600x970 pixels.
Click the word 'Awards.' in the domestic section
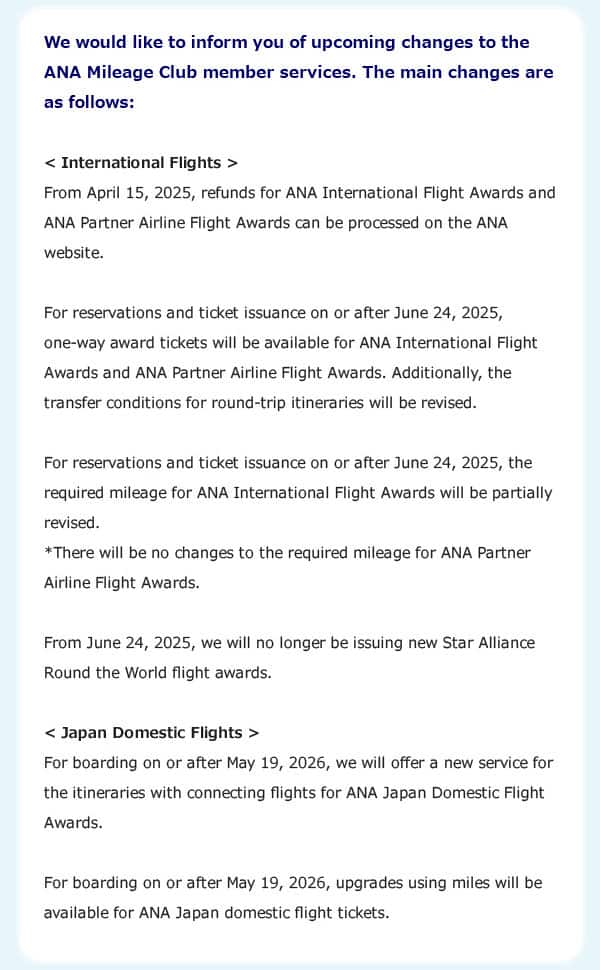(x=71, y=822)
